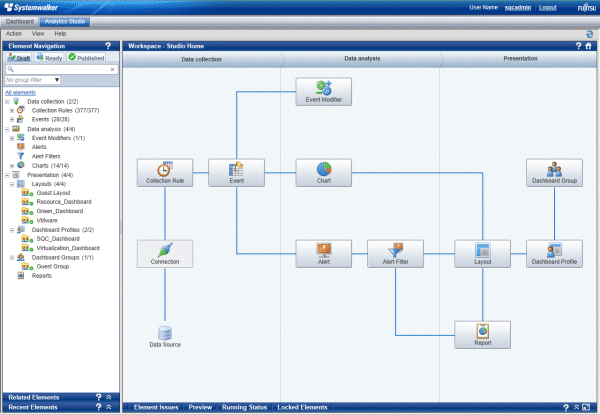The width and height of the screenshot is (600, 415).
Task: Select the Guest Group tree item
Action: pos(53,267)
